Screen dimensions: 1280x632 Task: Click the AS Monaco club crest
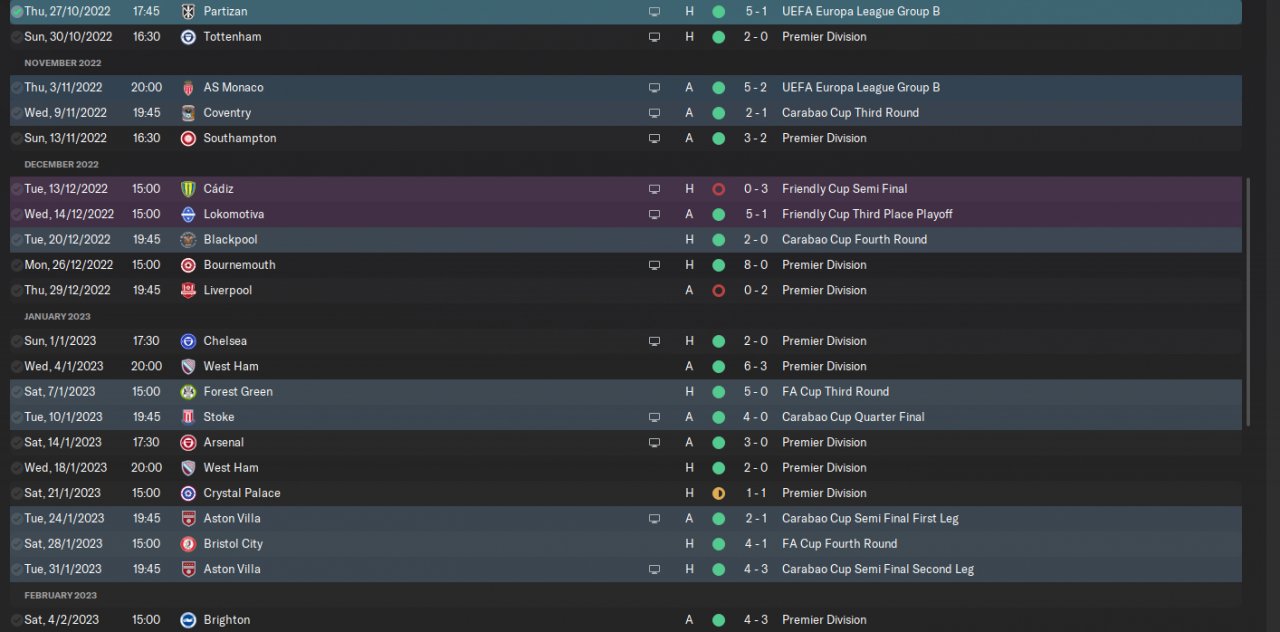(x=188, y=88)
